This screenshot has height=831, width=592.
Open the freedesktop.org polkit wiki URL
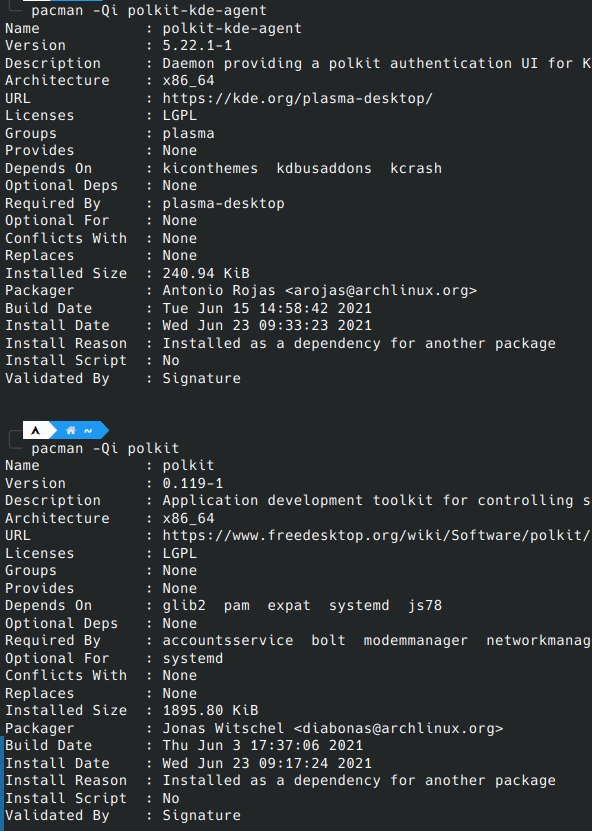(x=376, y=535)
